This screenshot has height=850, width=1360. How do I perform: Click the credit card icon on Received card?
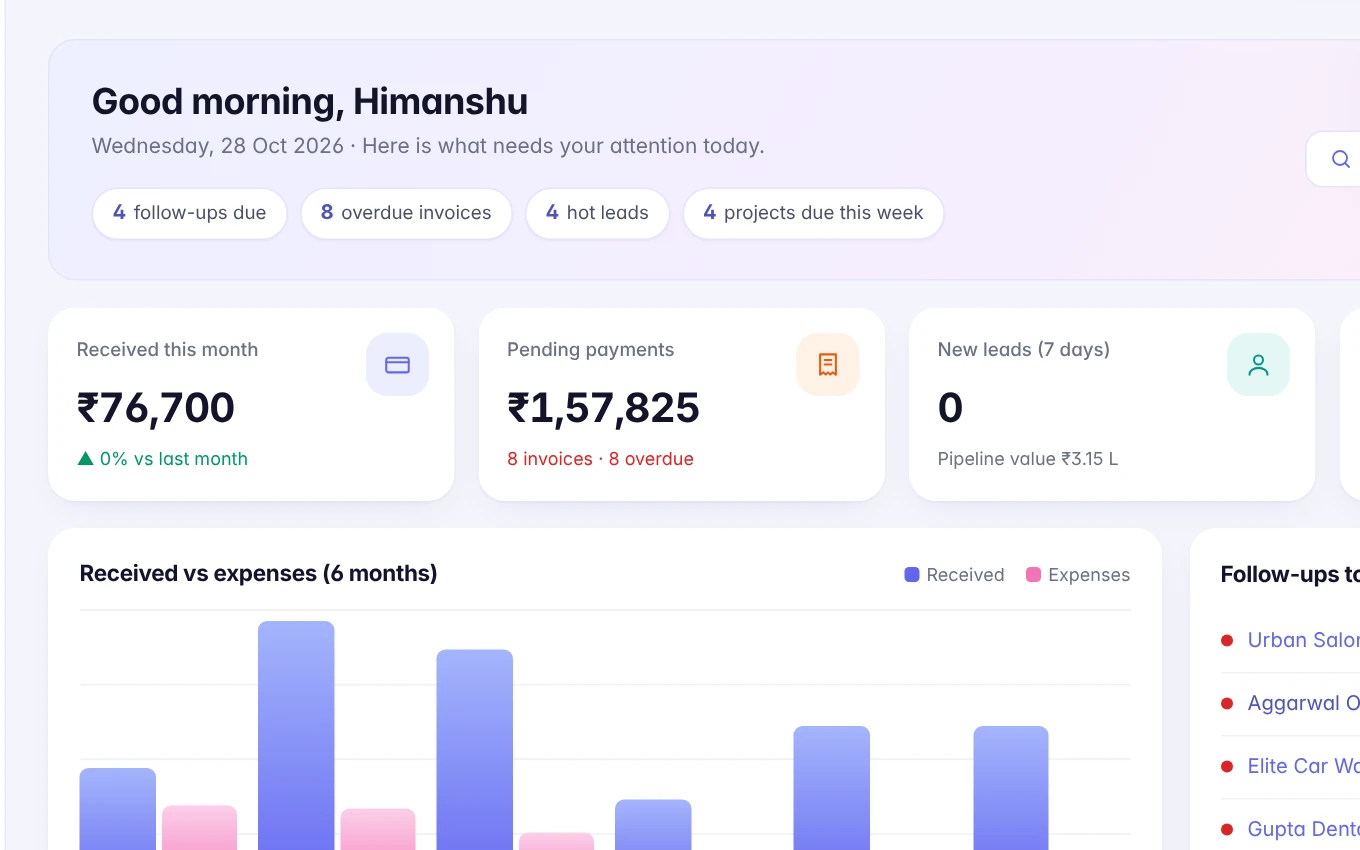(398, 365)
